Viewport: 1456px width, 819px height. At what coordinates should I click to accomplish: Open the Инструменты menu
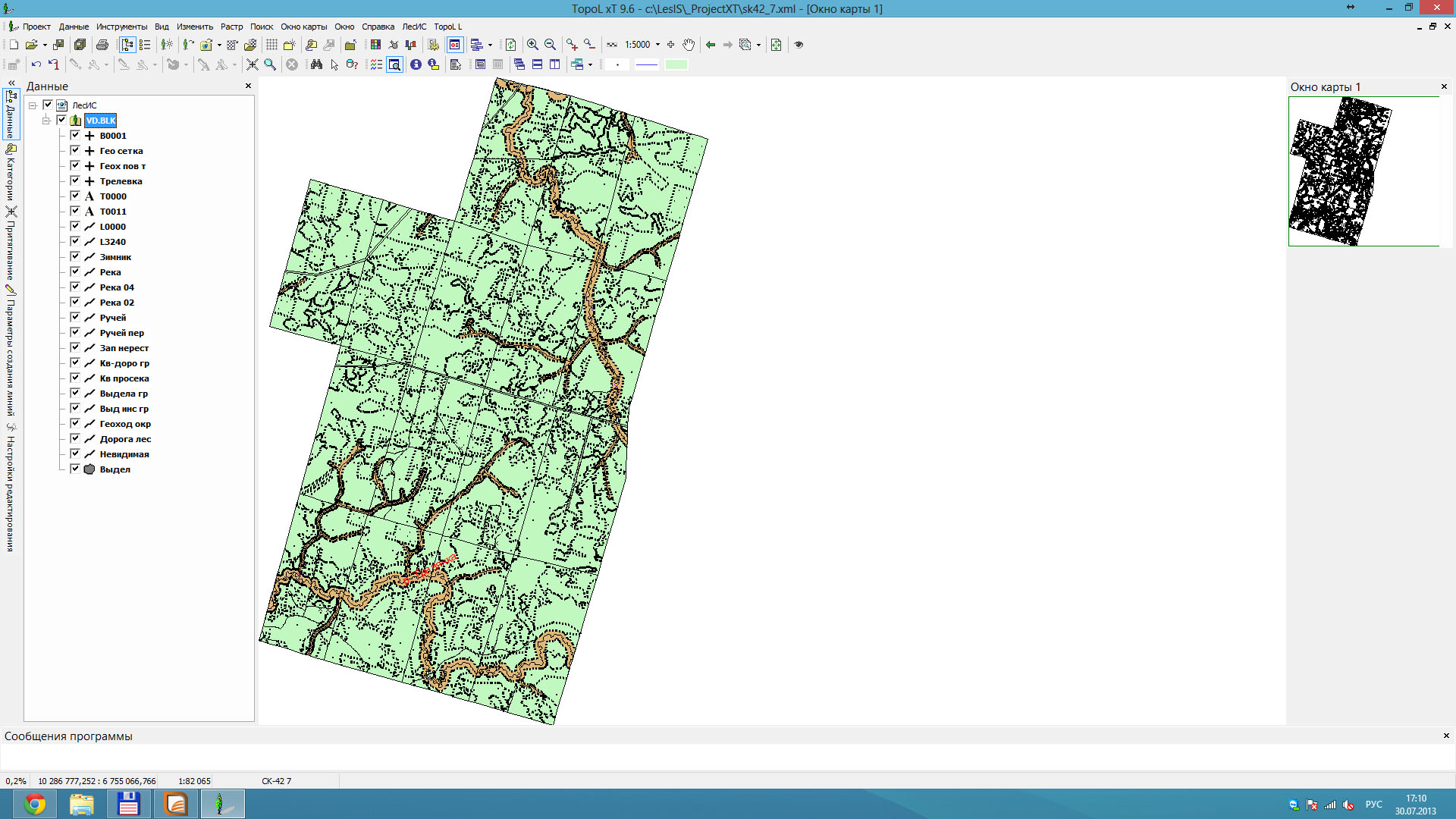click(121, 27)
